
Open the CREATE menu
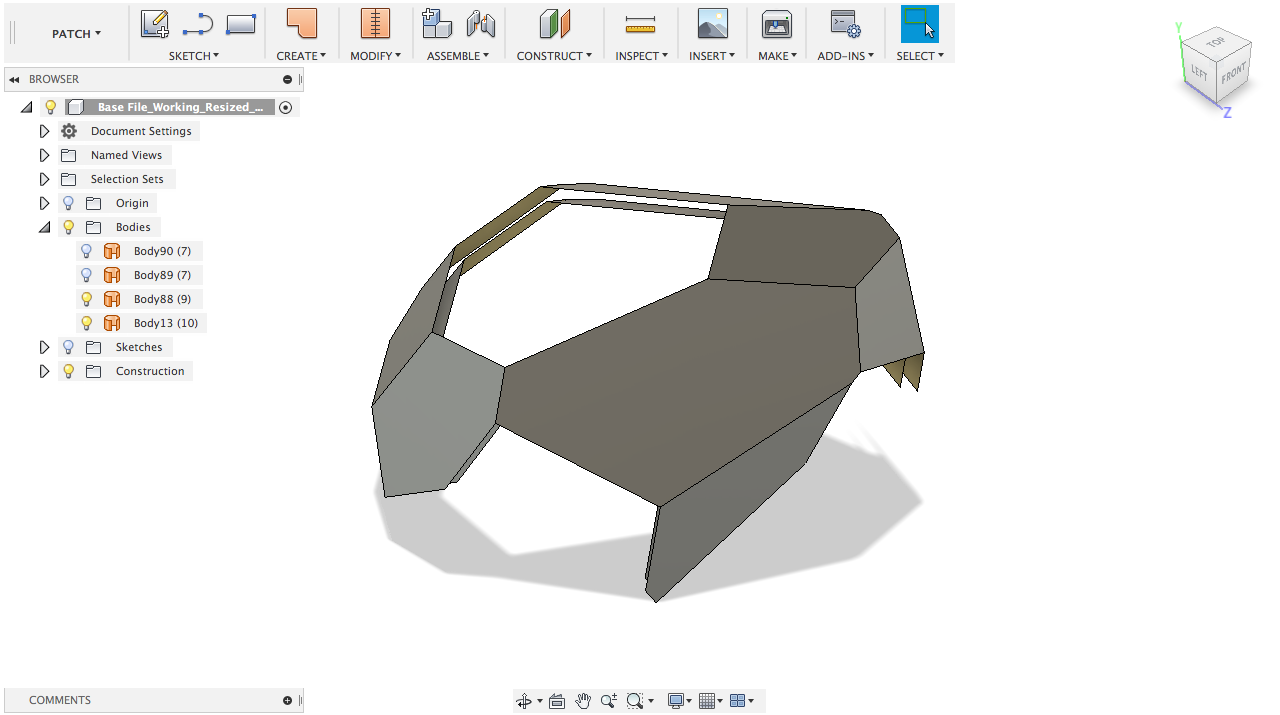click(x=301, y=56)
